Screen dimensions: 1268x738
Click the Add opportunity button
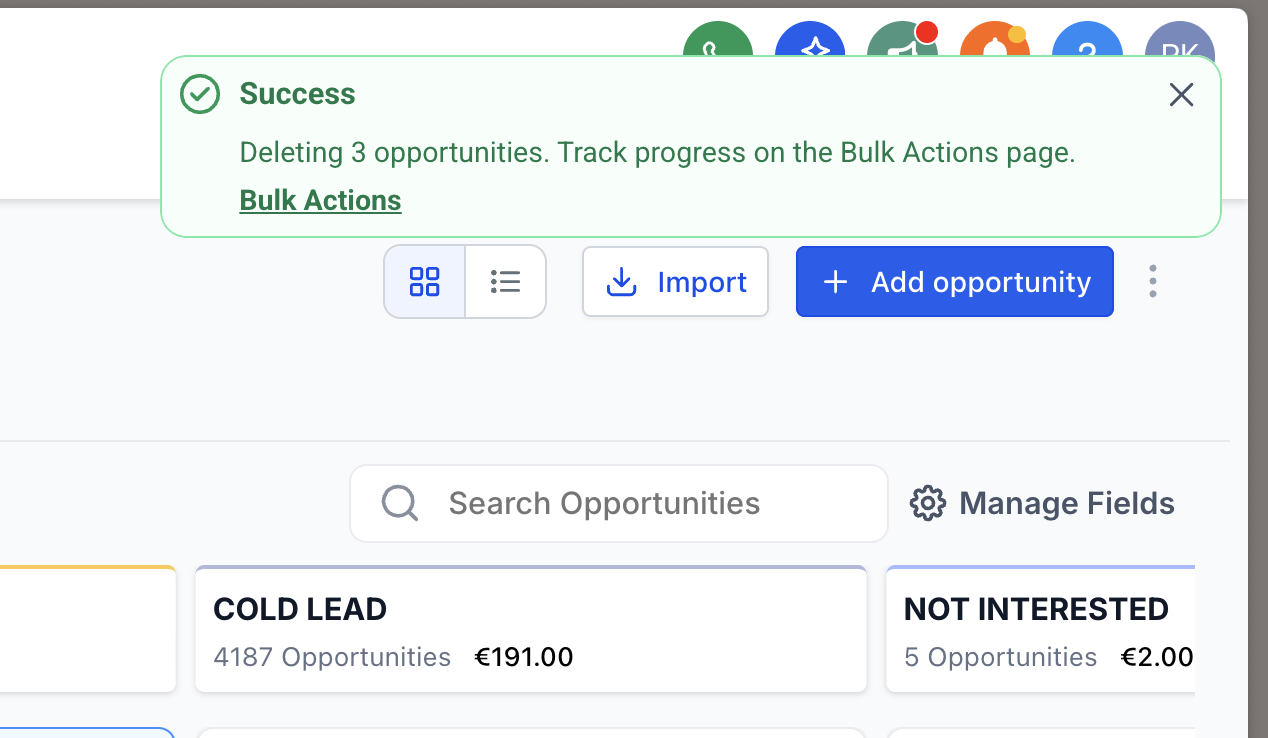[x=954, y=282]
